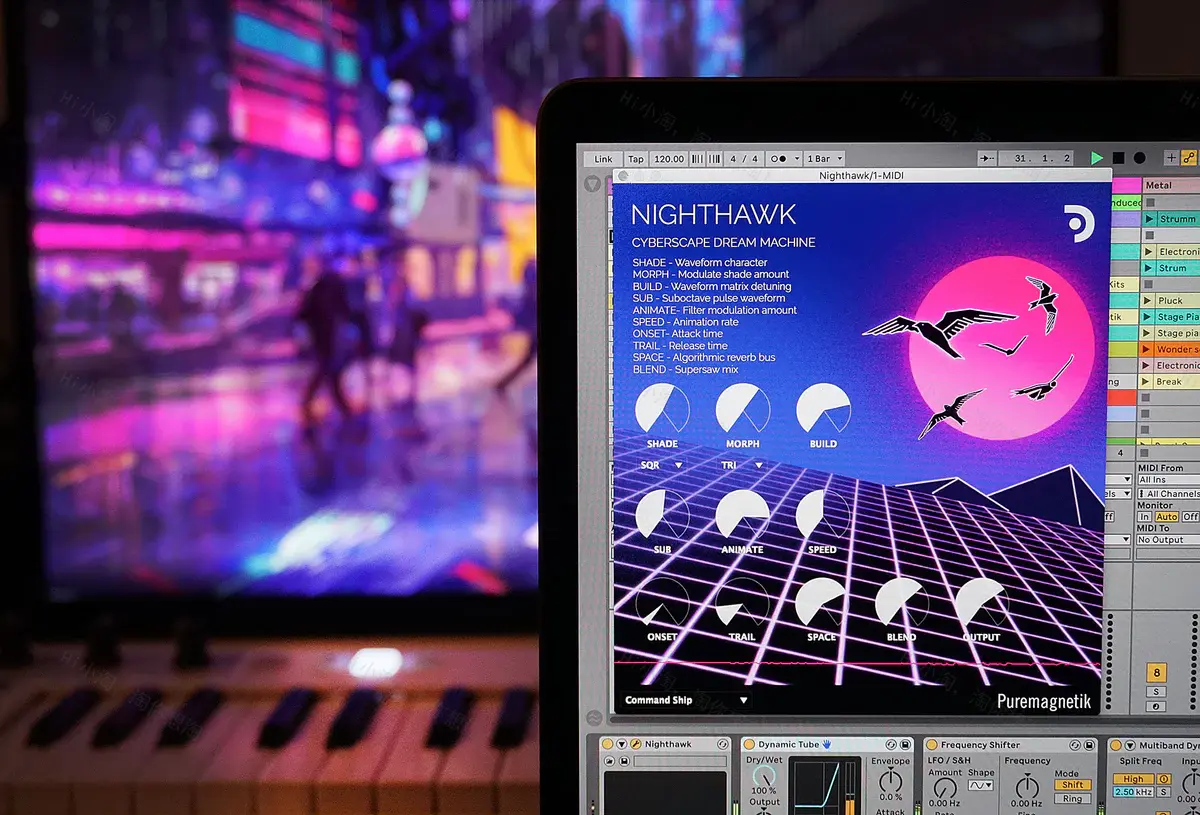Image resolution: width=1200 pixels, height=815 pixels.
Task: Open the Command Ship preset selector
Action: pos(685,700)
